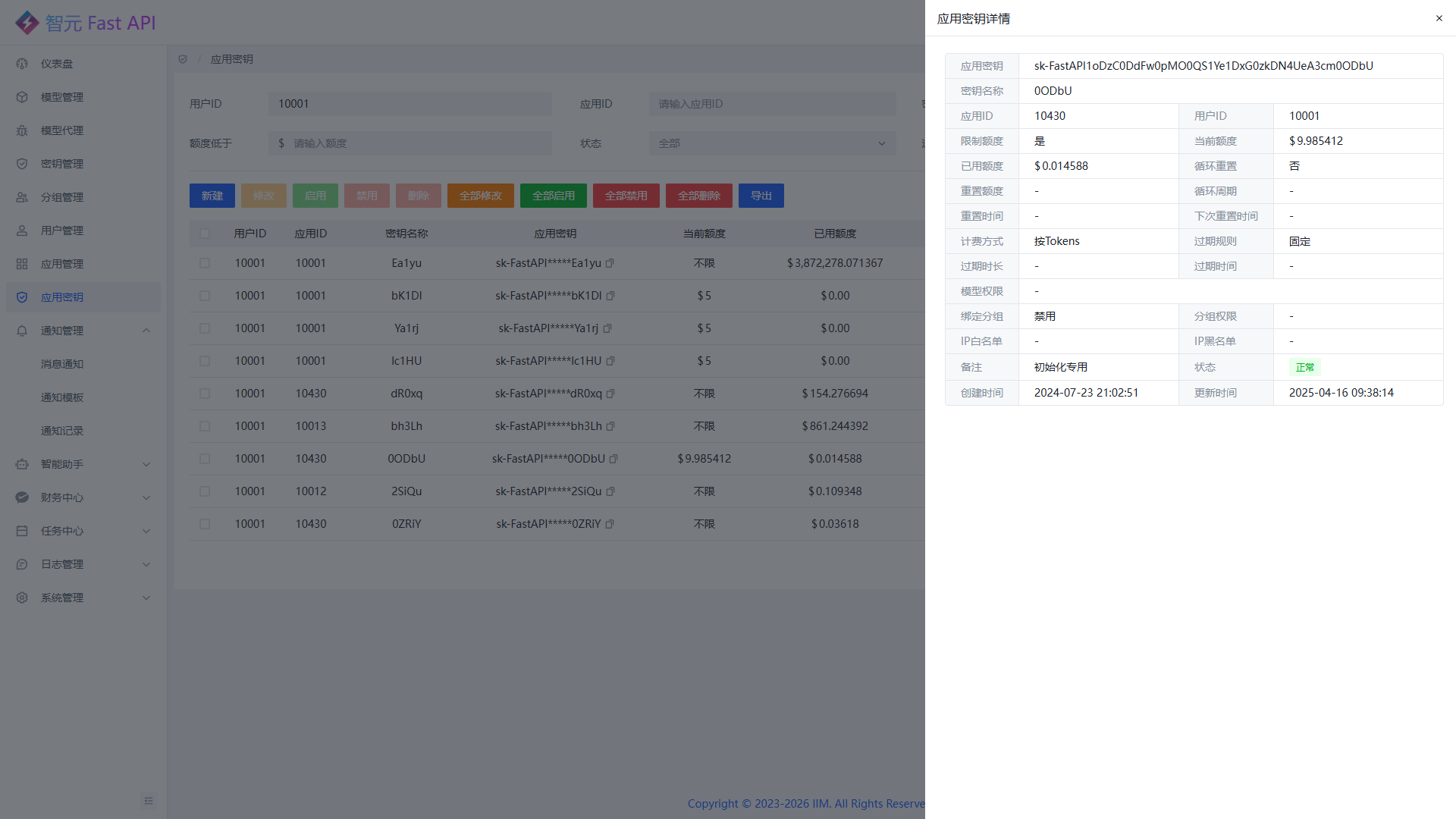Image resolution: width=1456 pixels, height=819 pixels.
Task: Click the 全部启用 button
Action: (554, 196)
